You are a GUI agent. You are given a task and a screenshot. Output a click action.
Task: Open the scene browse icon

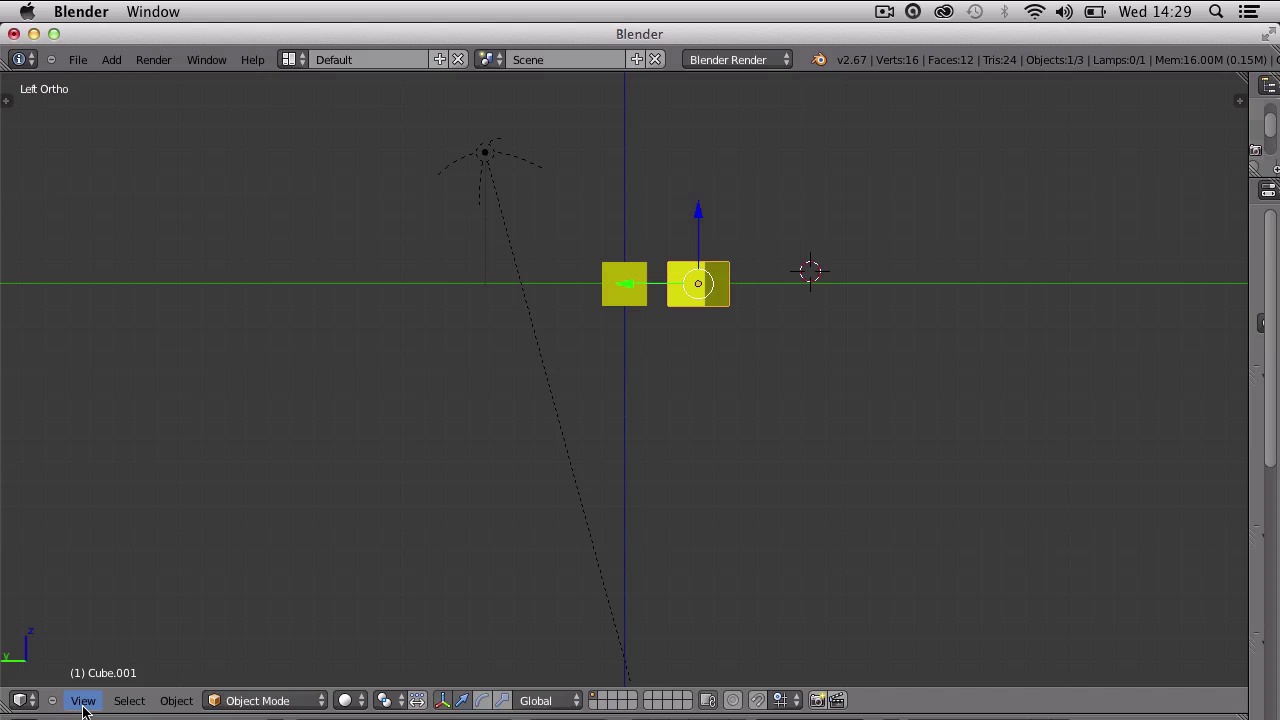[x=490, y=60]
